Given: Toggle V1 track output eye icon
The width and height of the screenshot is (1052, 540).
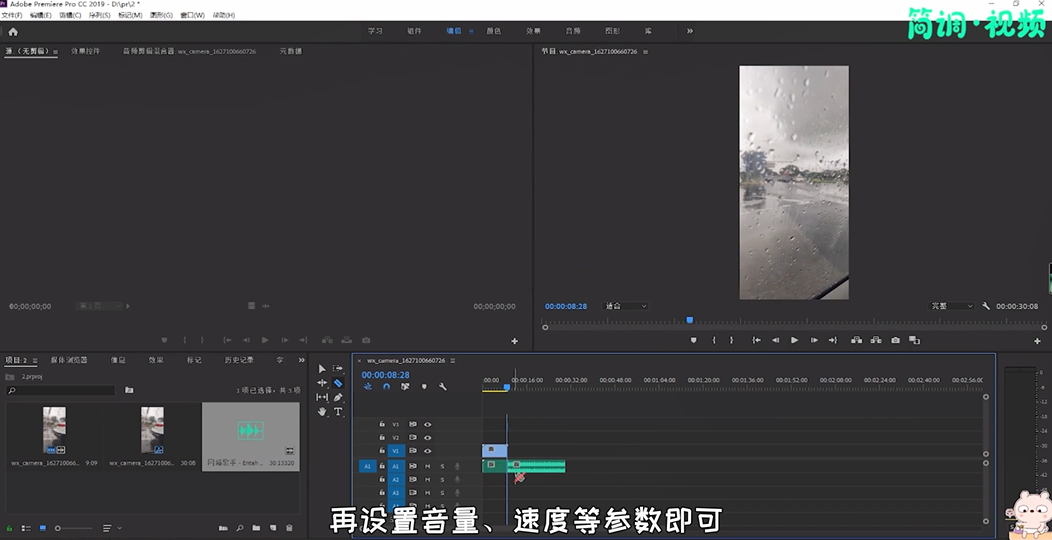Looking at the screenshot, I should click(x=428, y=451).
